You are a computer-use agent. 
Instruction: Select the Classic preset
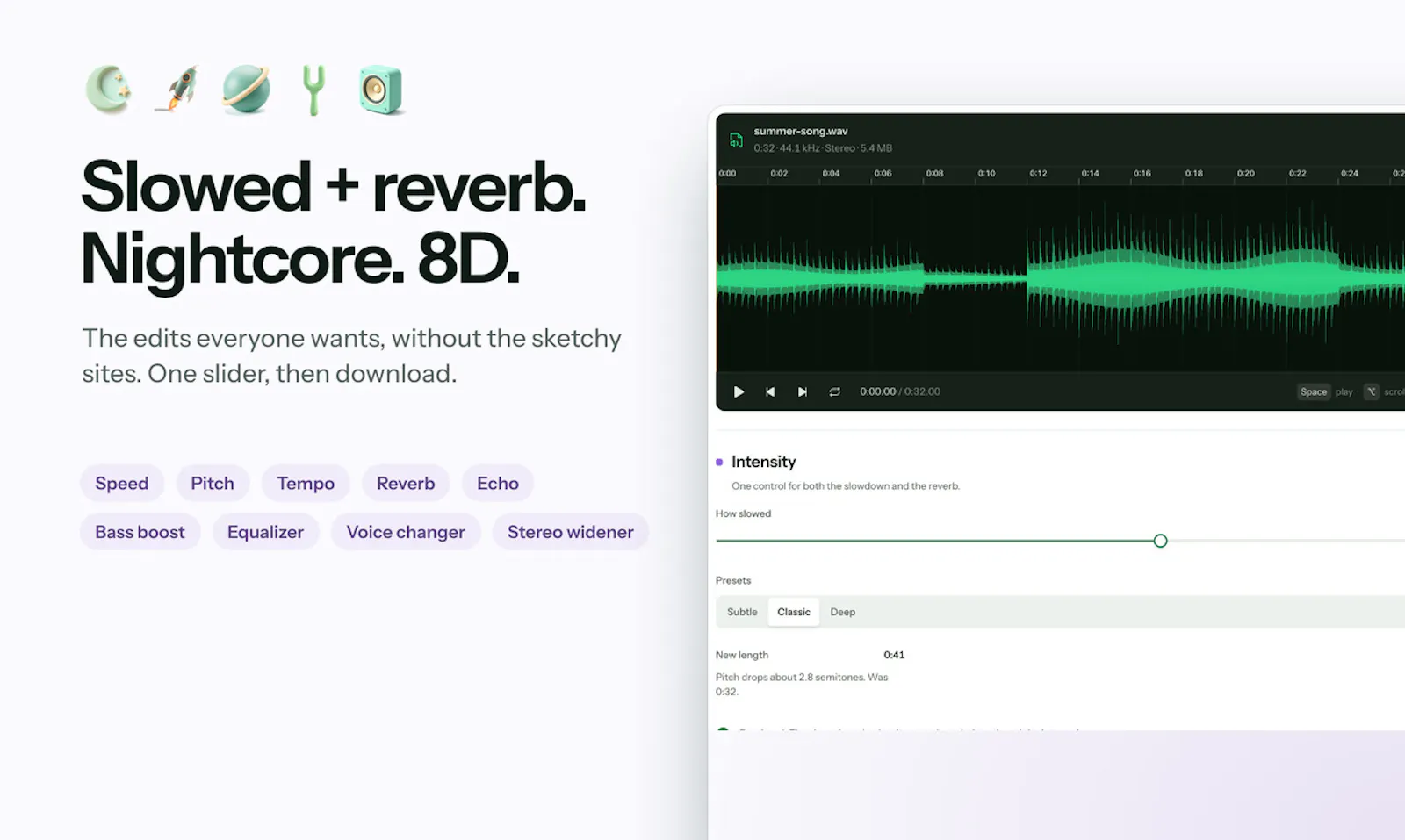pyautogui.click(x=794, y=612)
